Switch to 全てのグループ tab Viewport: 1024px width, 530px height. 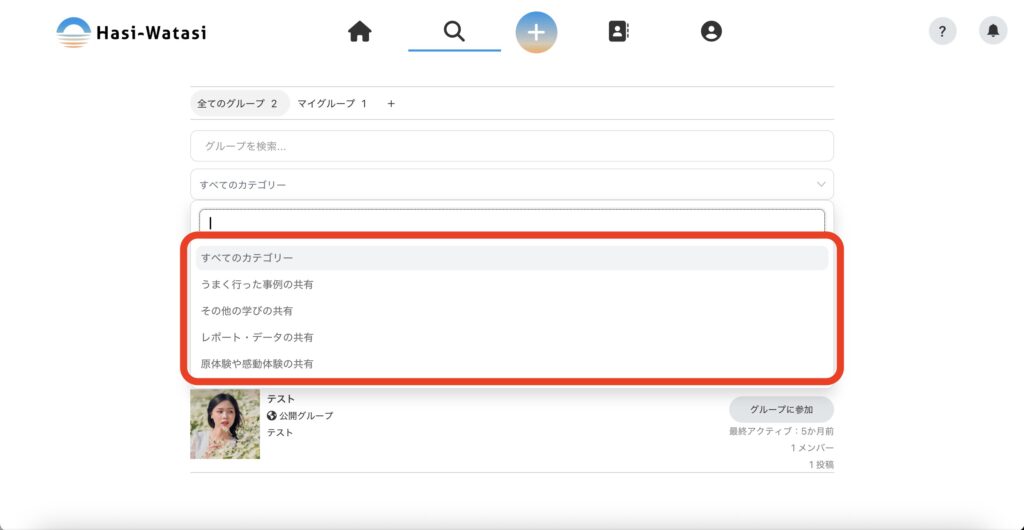coord(238,103)
